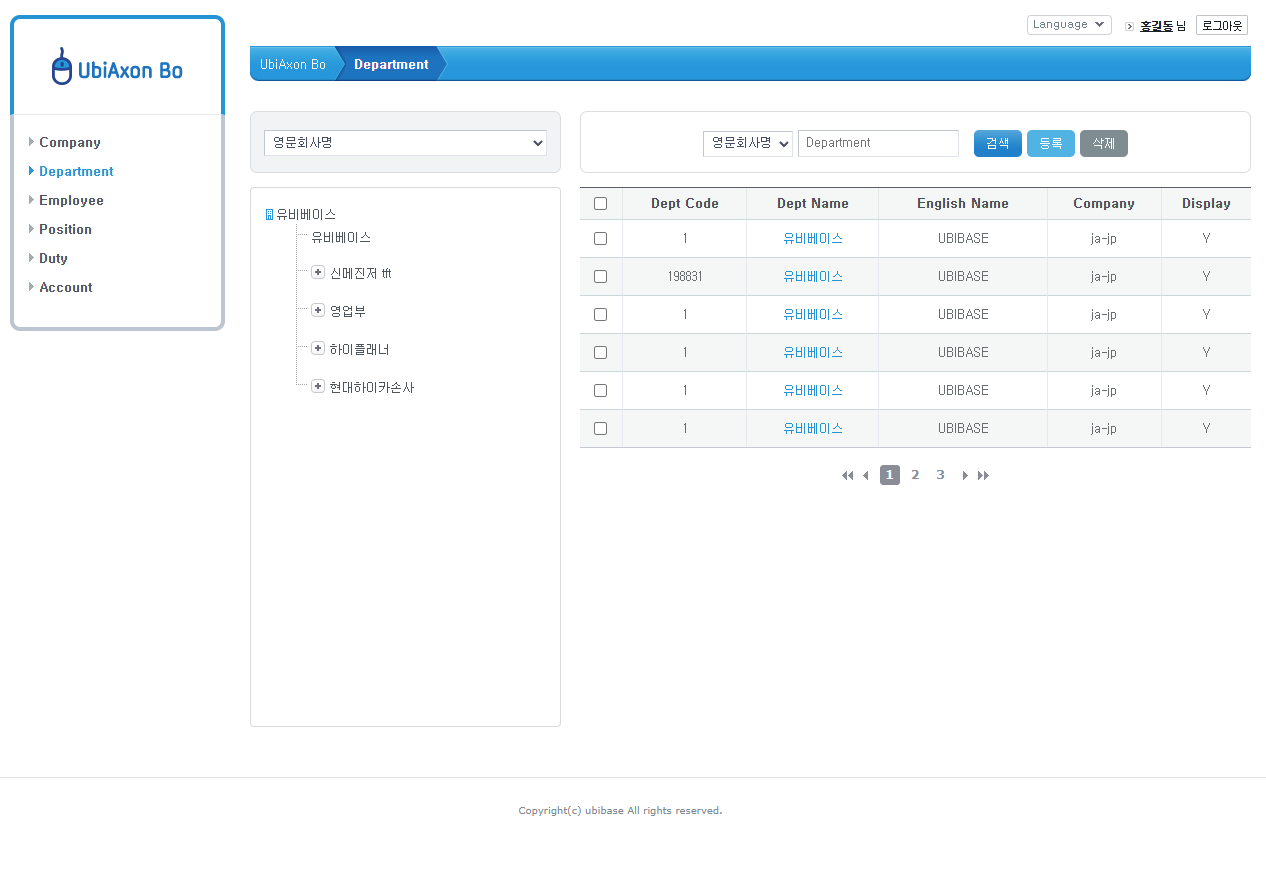The image size is (1266, 886).
Task: Select the Account menu item
Action: [x=65, y=288]
